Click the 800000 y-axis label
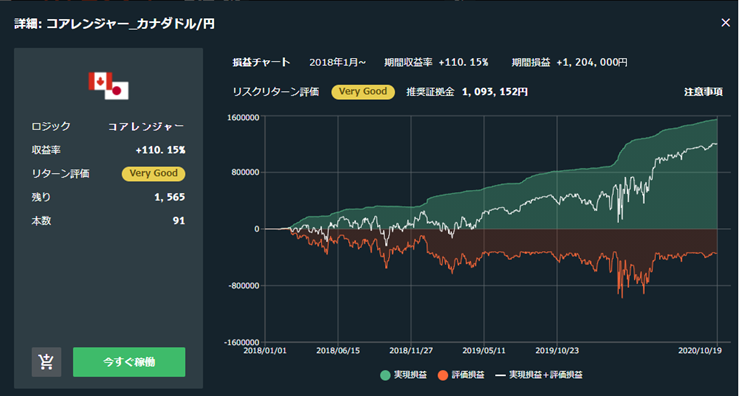Screen dimensions: 739x396 pos(248,172)
